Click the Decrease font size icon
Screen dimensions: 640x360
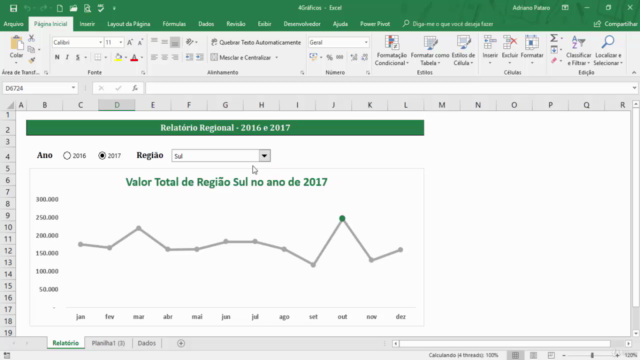pos(140,42)
